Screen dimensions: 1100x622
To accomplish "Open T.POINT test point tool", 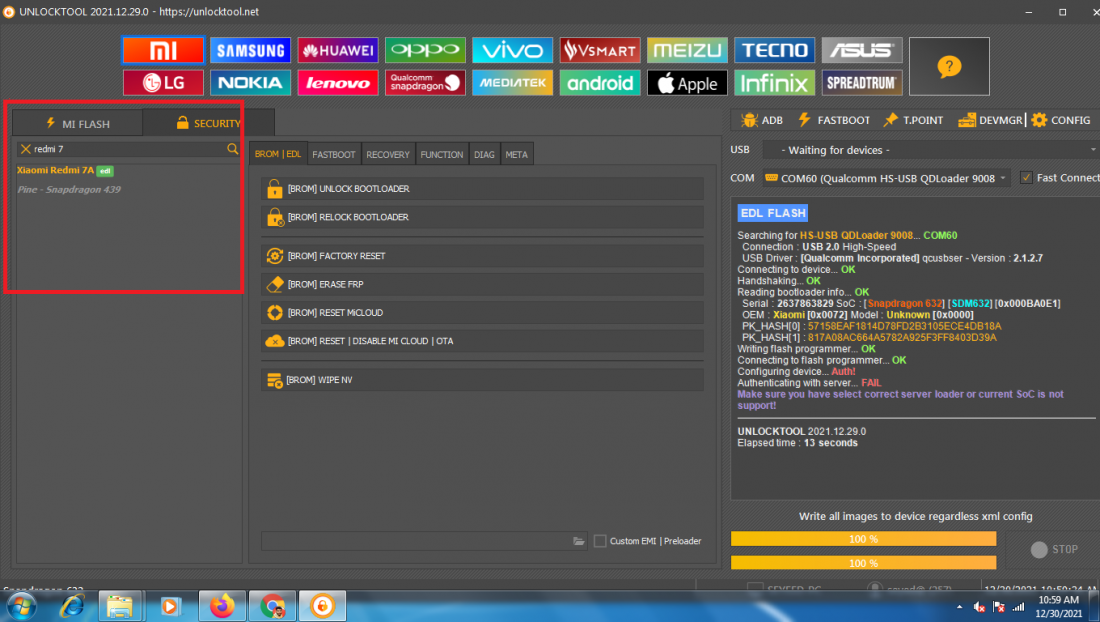I will [913, 121].
